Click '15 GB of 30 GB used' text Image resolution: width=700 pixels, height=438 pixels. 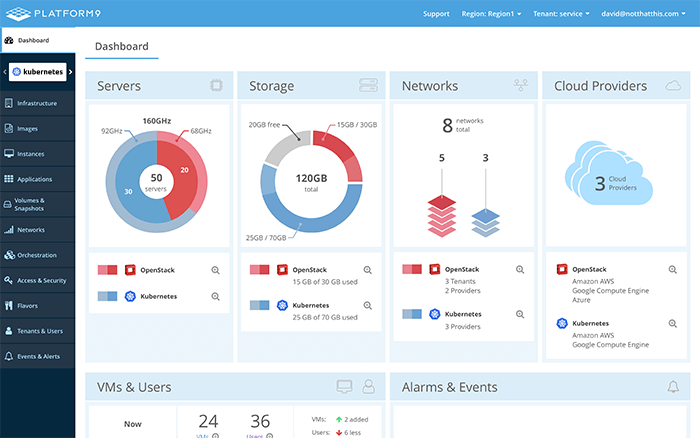[325, 282]
